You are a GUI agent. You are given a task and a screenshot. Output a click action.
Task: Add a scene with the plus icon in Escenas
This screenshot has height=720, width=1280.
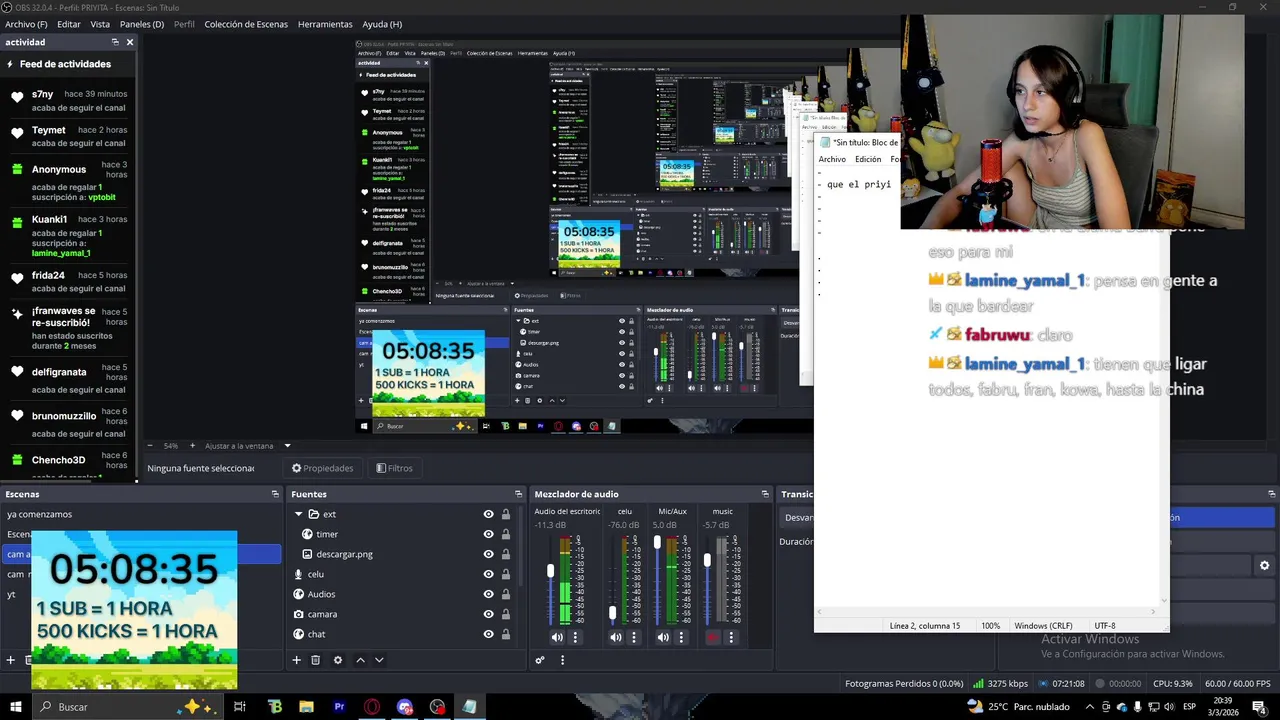point(11,660)
